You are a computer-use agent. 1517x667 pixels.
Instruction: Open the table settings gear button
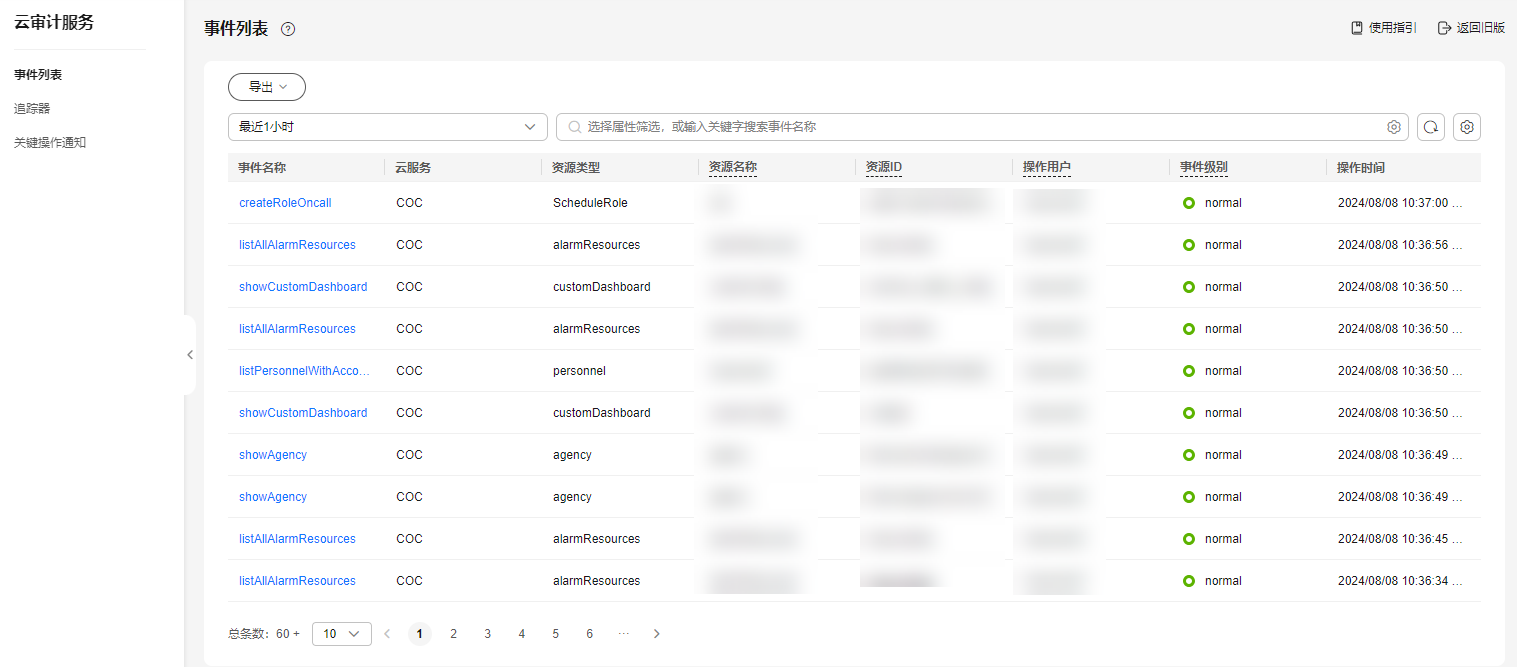click(1467, 127)
